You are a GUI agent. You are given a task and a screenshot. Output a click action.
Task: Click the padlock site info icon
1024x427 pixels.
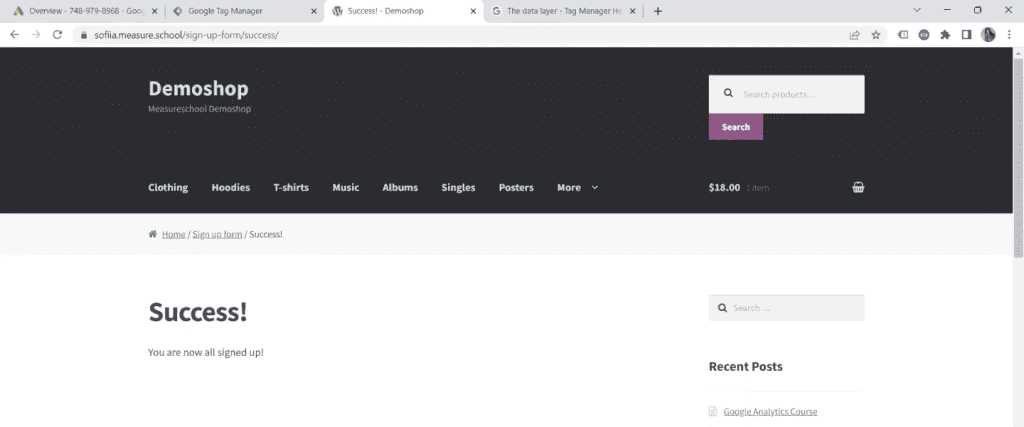click(83, 35)
